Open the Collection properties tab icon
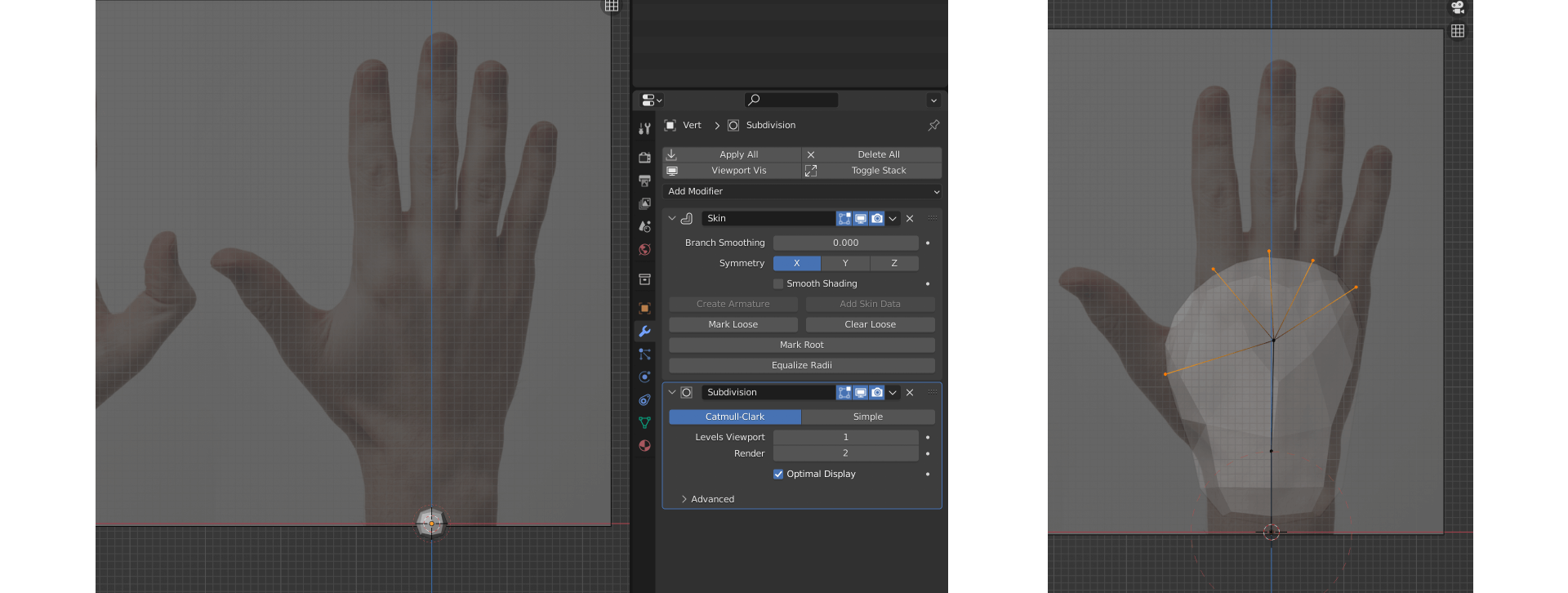 [644, 279]
